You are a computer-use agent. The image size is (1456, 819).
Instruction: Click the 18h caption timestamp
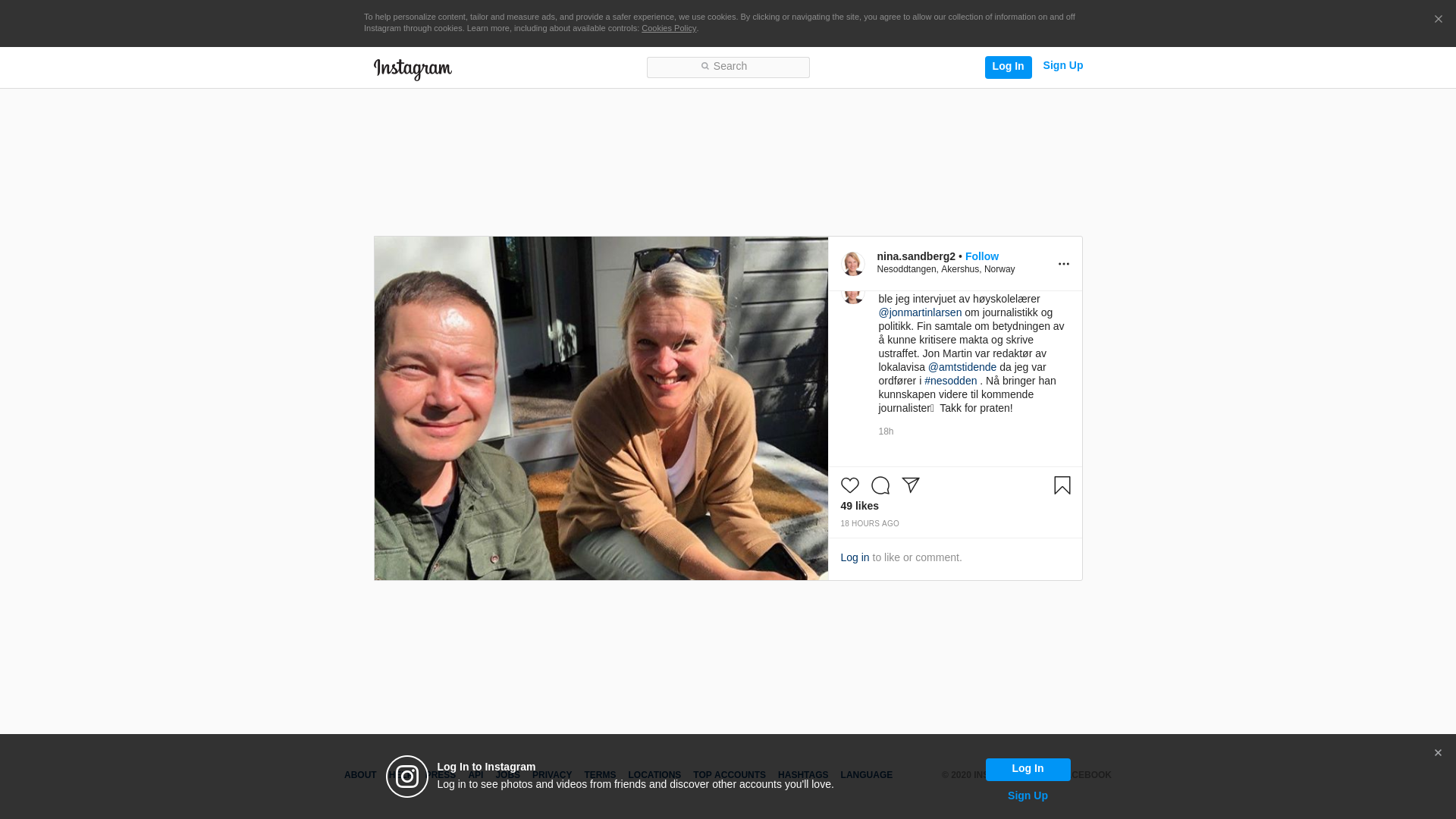[886, 431]
